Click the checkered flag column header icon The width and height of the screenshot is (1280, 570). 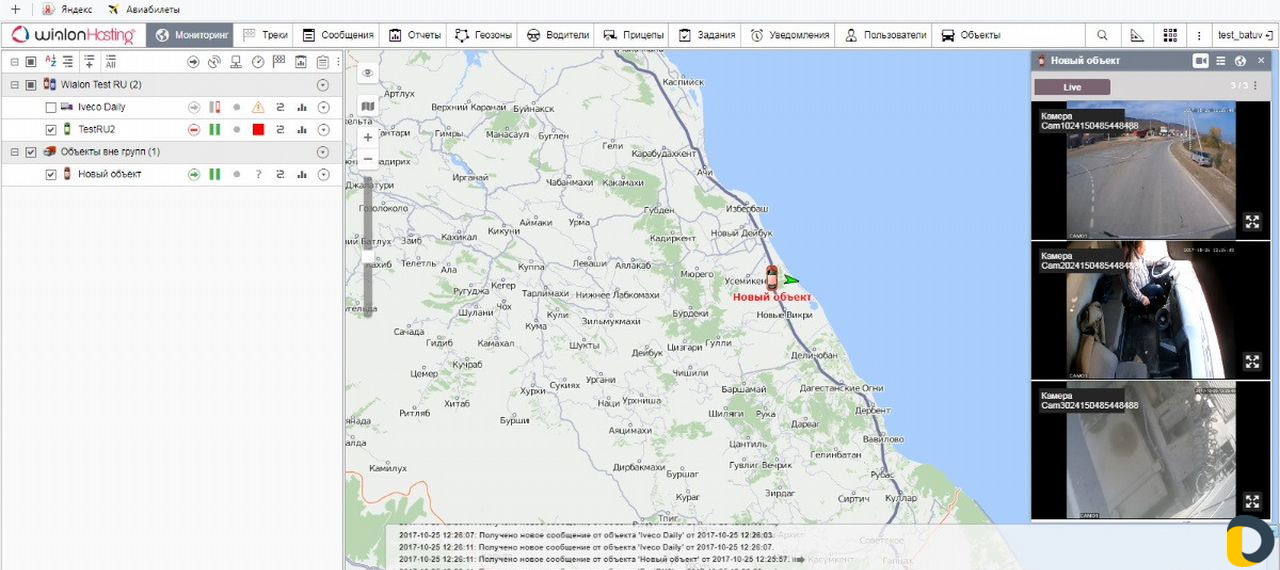279,62
